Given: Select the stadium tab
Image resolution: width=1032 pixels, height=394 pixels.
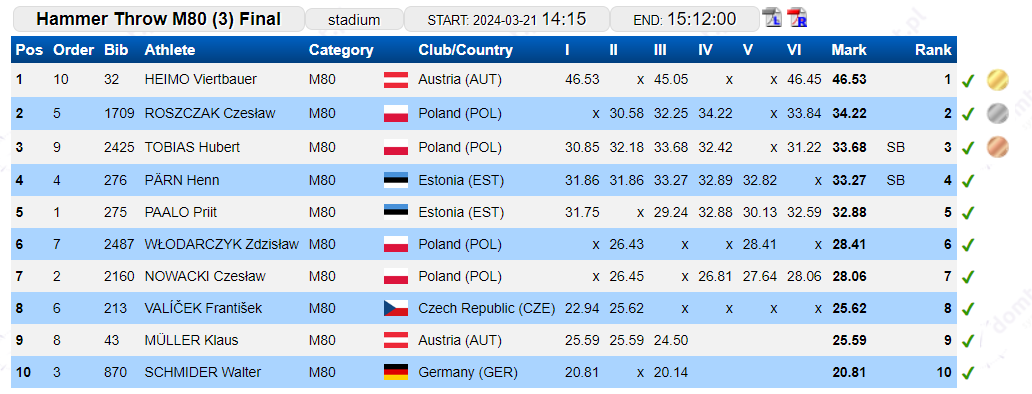Looking at the screenshot, I should pos(354,20).
